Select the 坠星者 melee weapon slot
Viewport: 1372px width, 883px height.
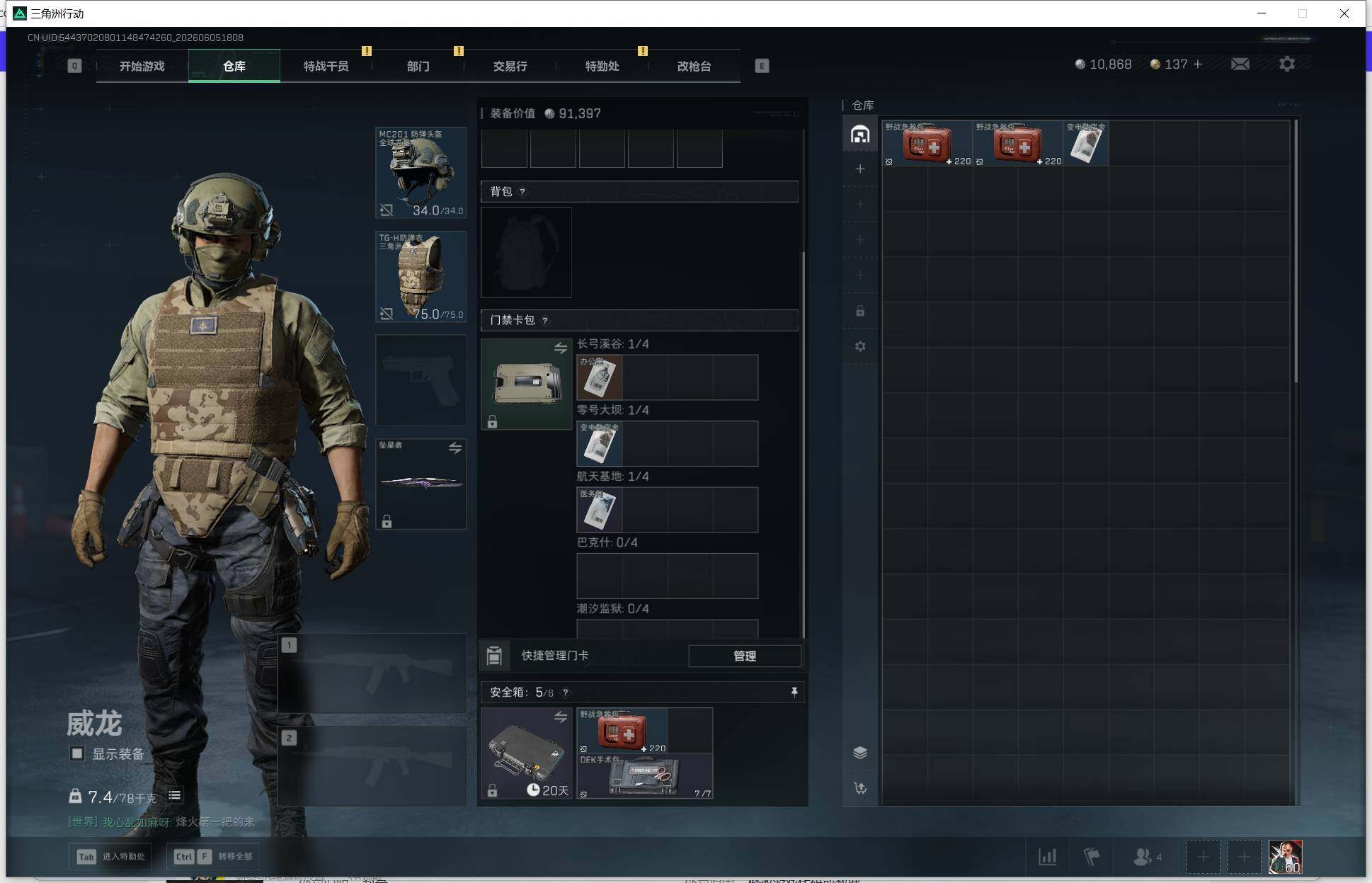tap(421, 484)
